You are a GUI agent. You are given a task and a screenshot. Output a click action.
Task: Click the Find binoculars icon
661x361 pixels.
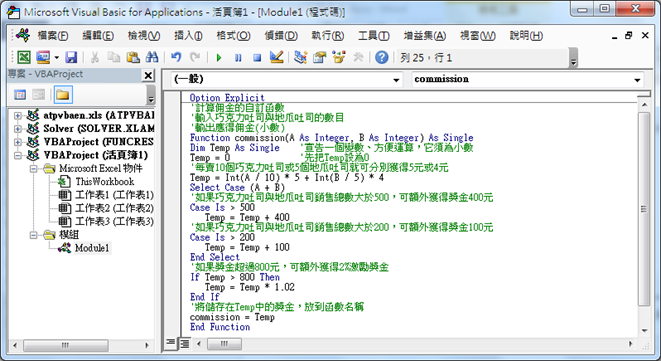pos(152,57)
